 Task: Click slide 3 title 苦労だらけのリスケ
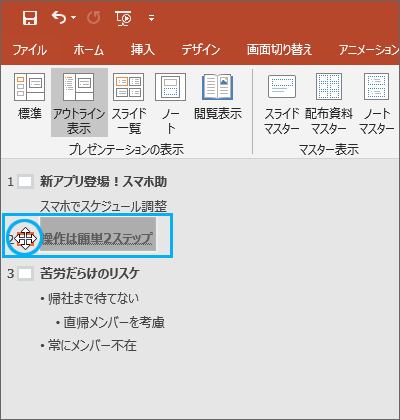(x=90, y=274)
